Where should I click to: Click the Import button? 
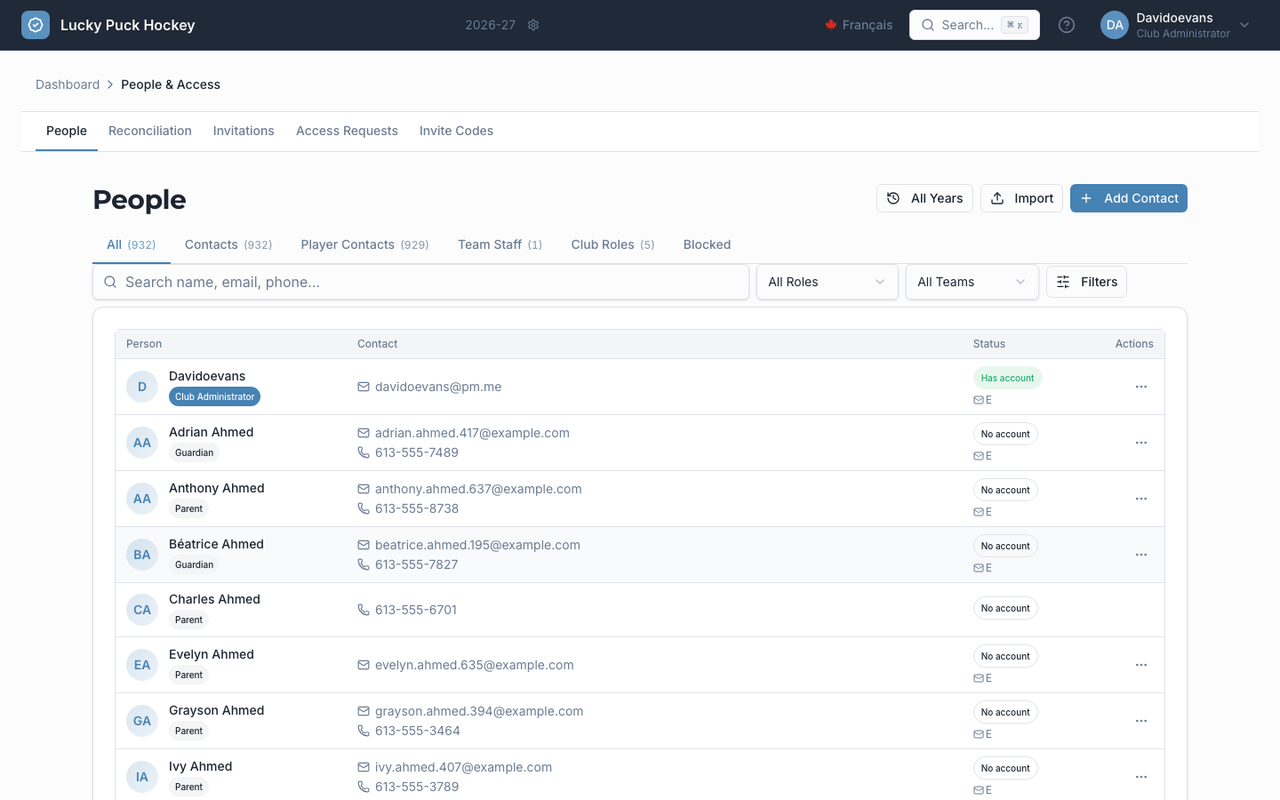pyautogui.click(x=1021, y=198)
